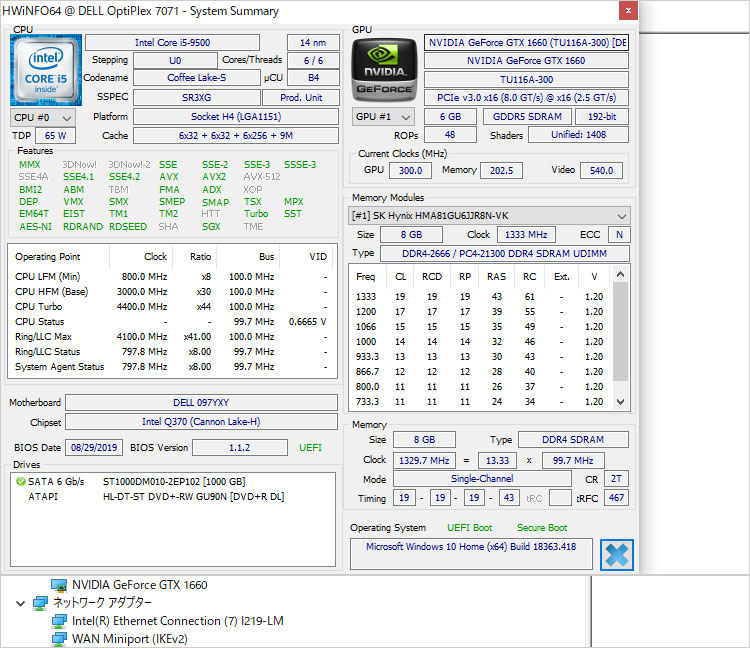Click the NVIDIA GeForce logo image
Screen dimensions: 750x648
[x=385, y=70]
